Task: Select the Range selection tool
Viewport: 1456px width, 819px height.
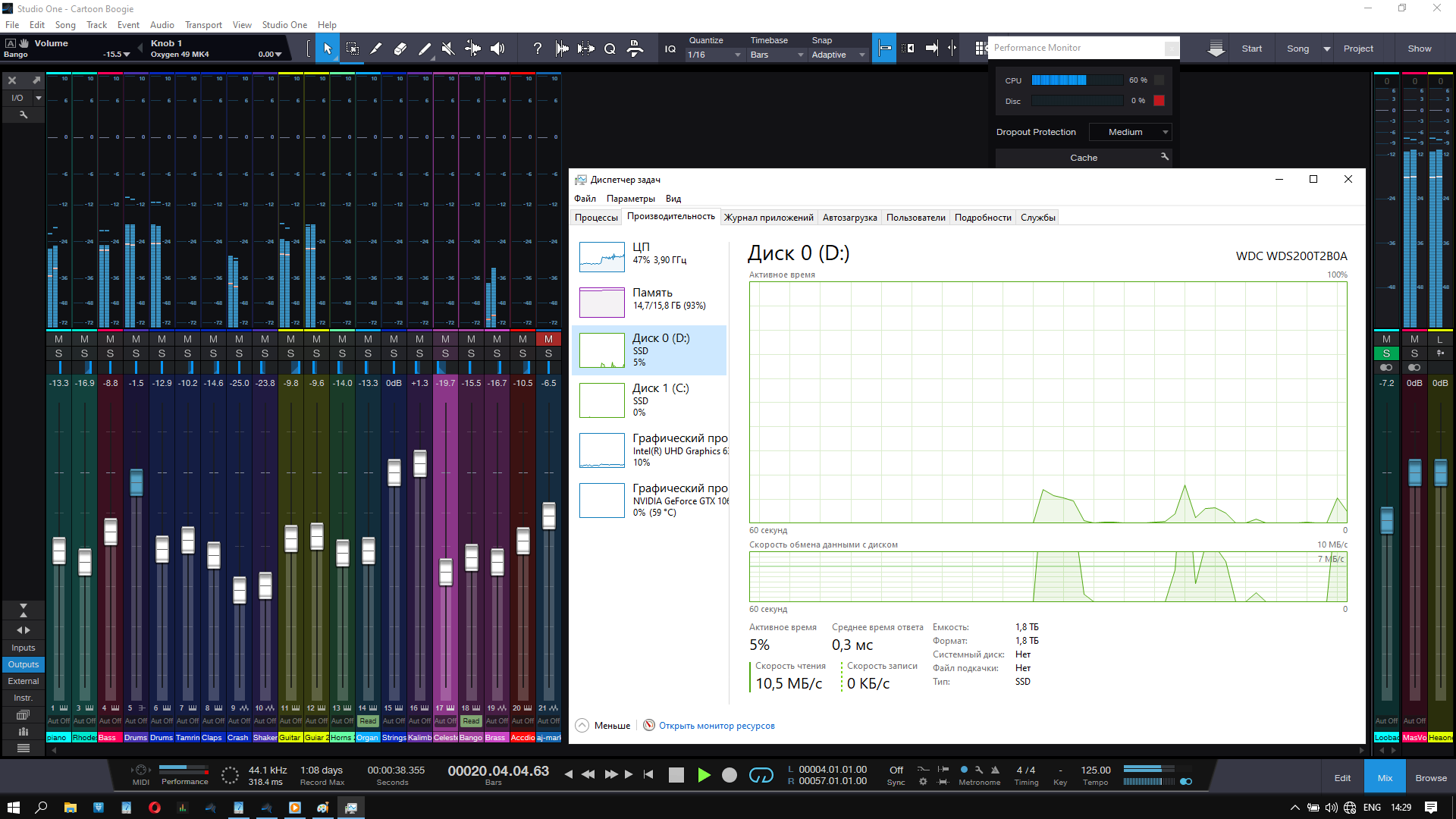Action: (x=352, y=49)
